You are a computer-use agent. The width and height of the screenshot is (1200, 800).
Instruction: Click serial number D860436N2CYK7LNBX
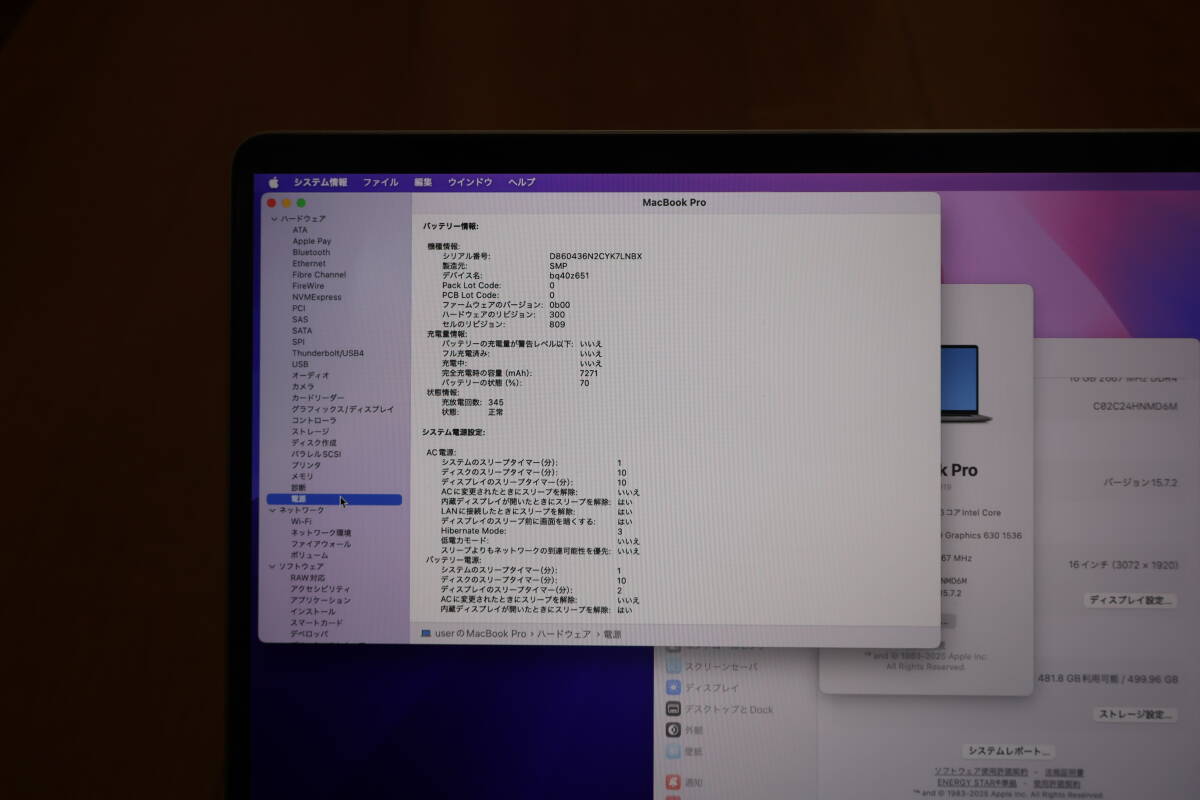click(x=596, y=256)
